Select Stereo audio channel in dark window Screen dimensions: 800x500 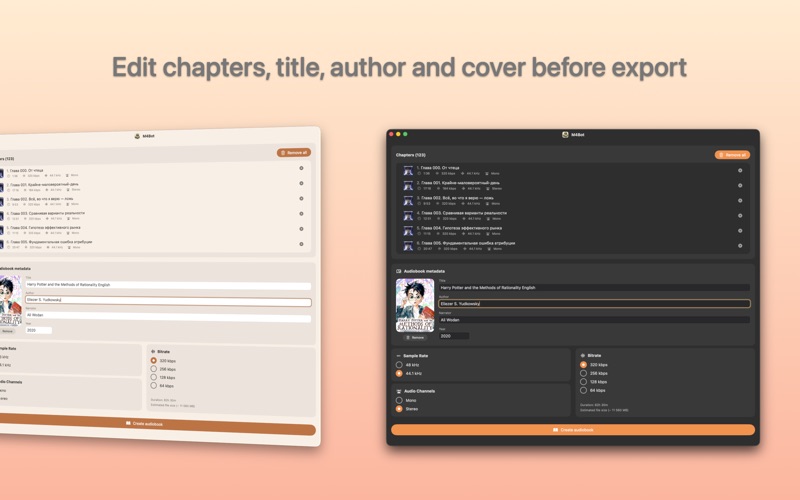[399, 409]
